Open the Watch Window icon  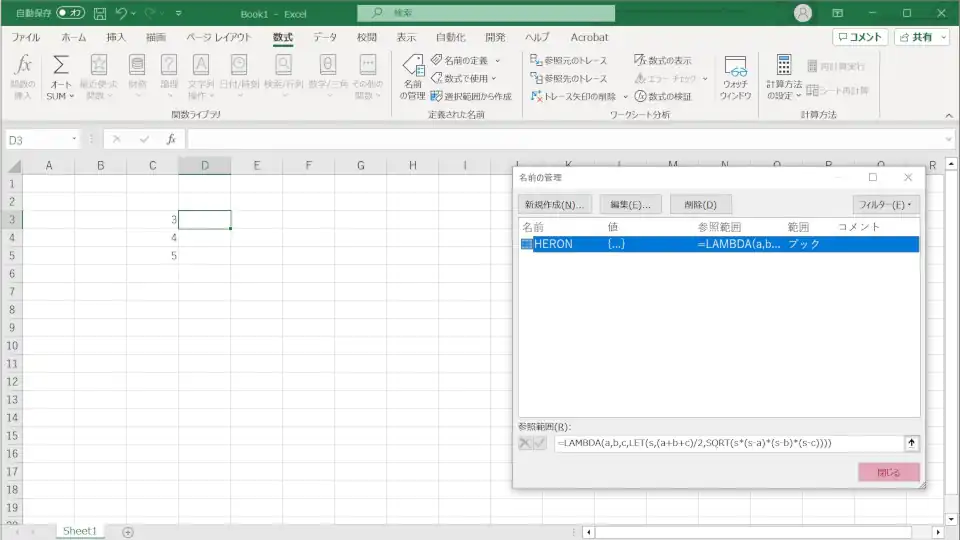click(x=735, y=66)
